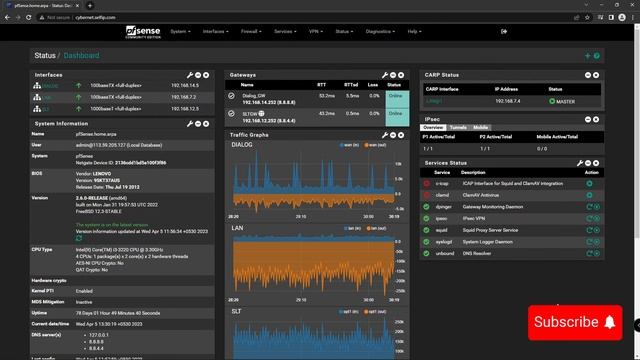Open the Help dropdown menu

click(x=414, y=31)
